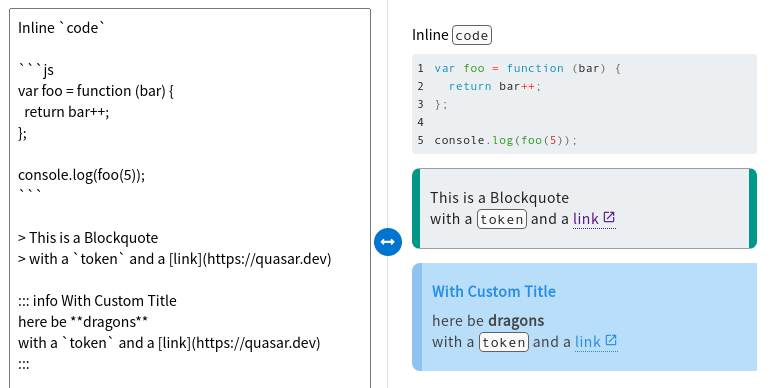Click 'console.log(foo(5));' in the preview code block

505,140
